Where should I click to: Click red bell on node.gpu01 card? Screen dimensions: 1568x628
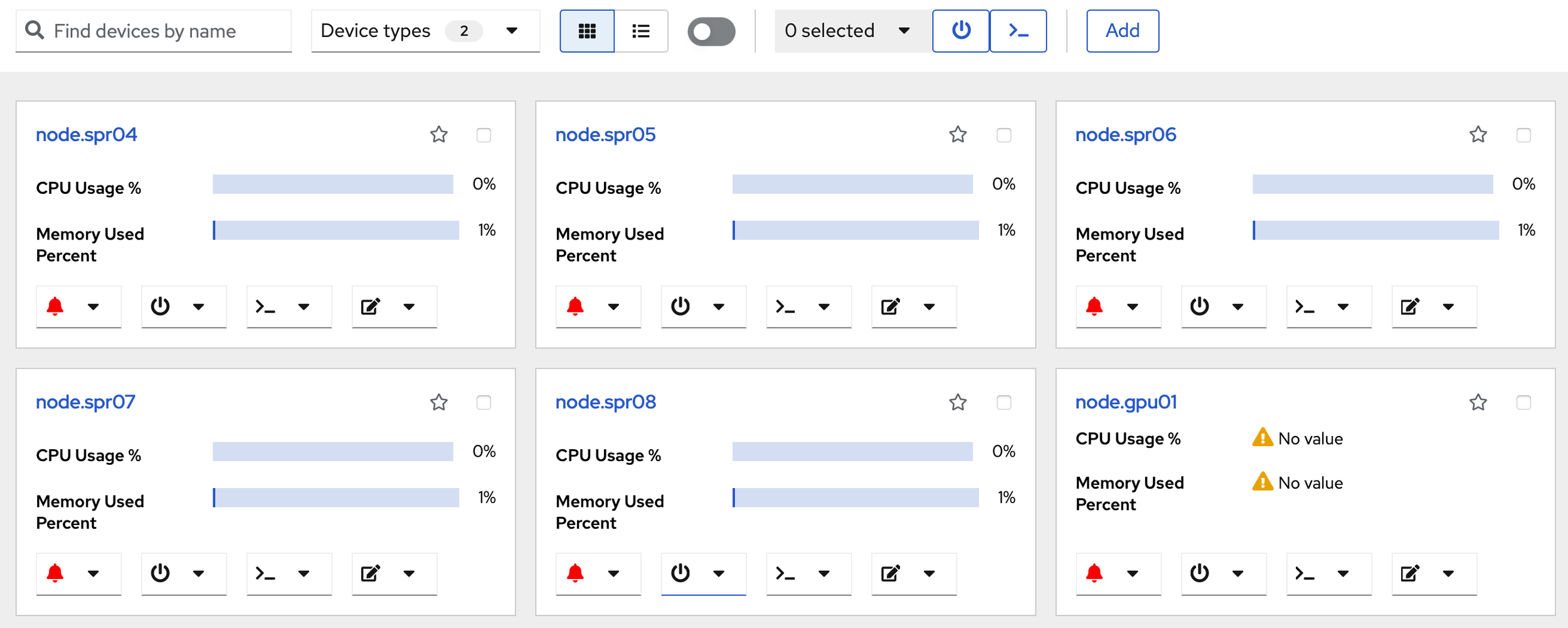click(1094, 573)
